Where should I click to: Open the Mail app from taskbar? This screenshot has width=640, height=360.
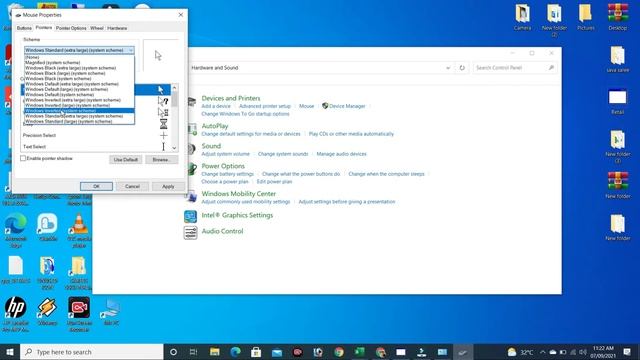277,352
